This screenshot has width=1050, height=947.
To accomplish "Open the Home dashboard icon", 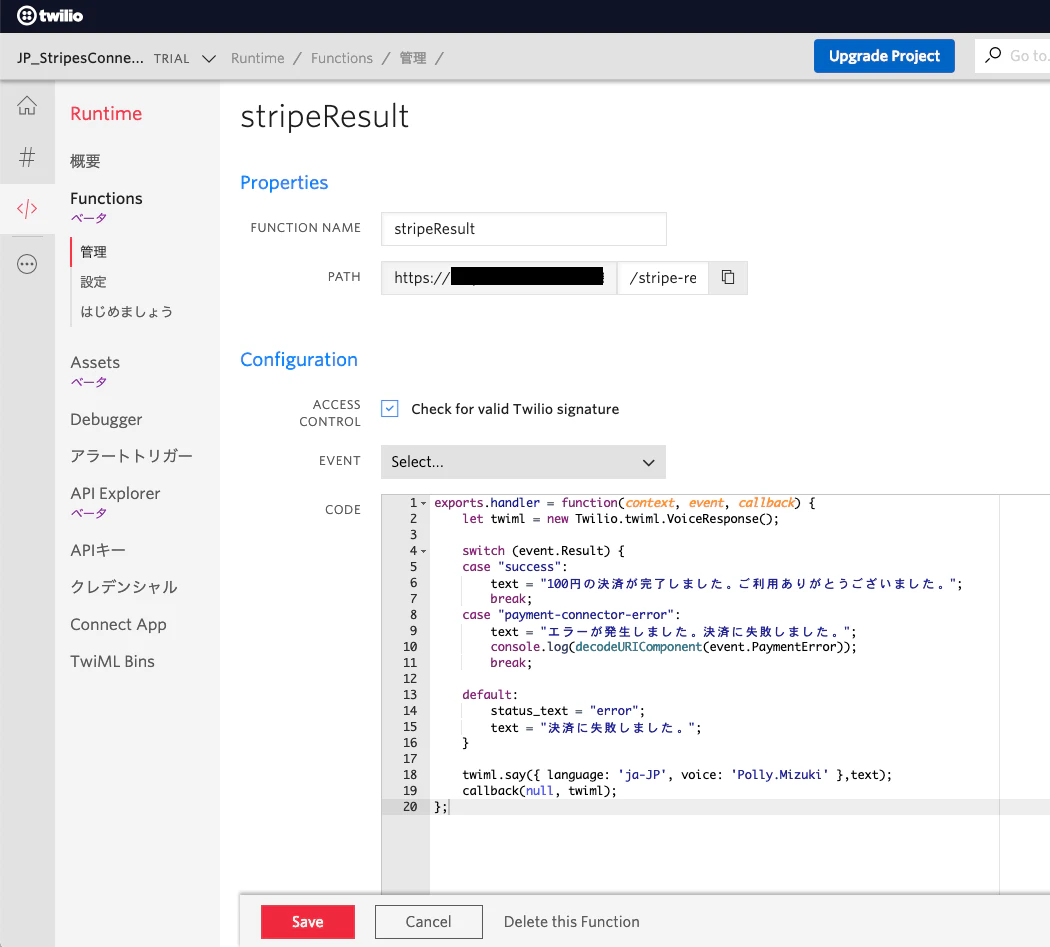I will click(x=27, y=106).
